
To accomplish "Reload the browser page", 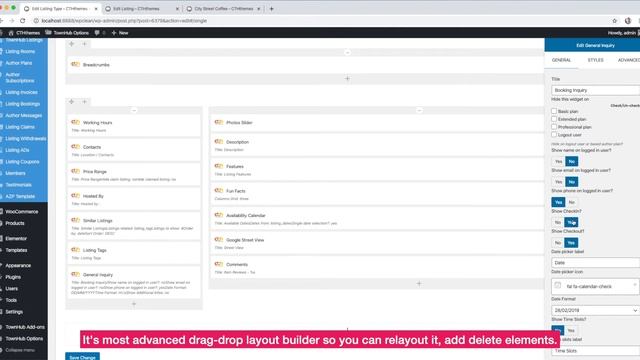I will (x=22, y=20).
